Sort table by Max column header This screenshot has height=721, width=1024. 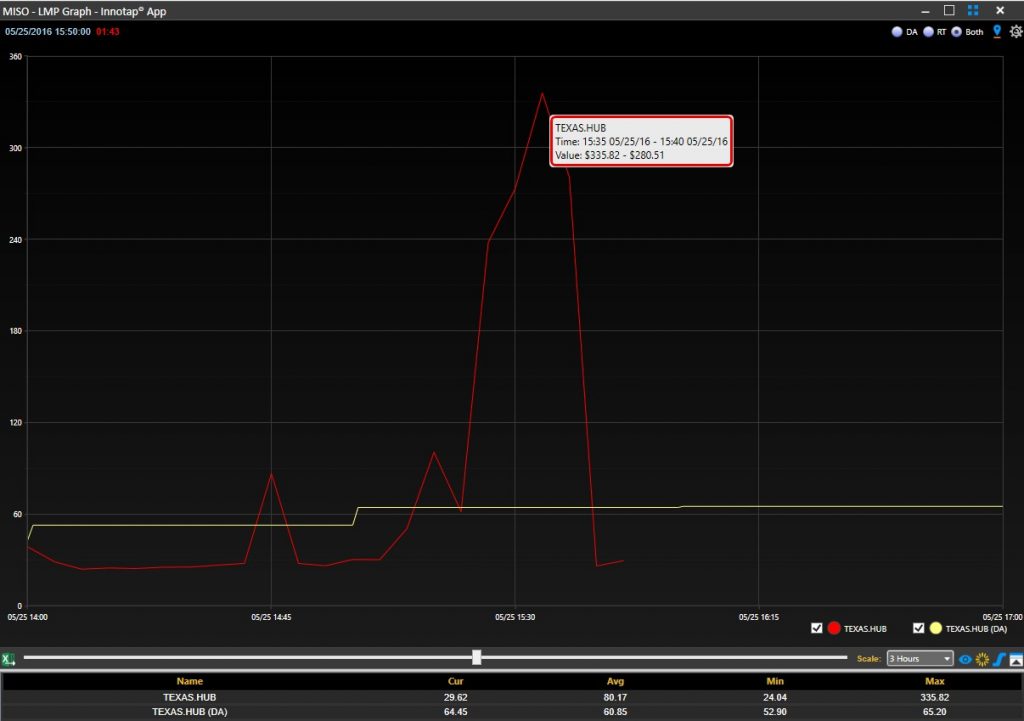click(935, 681)
